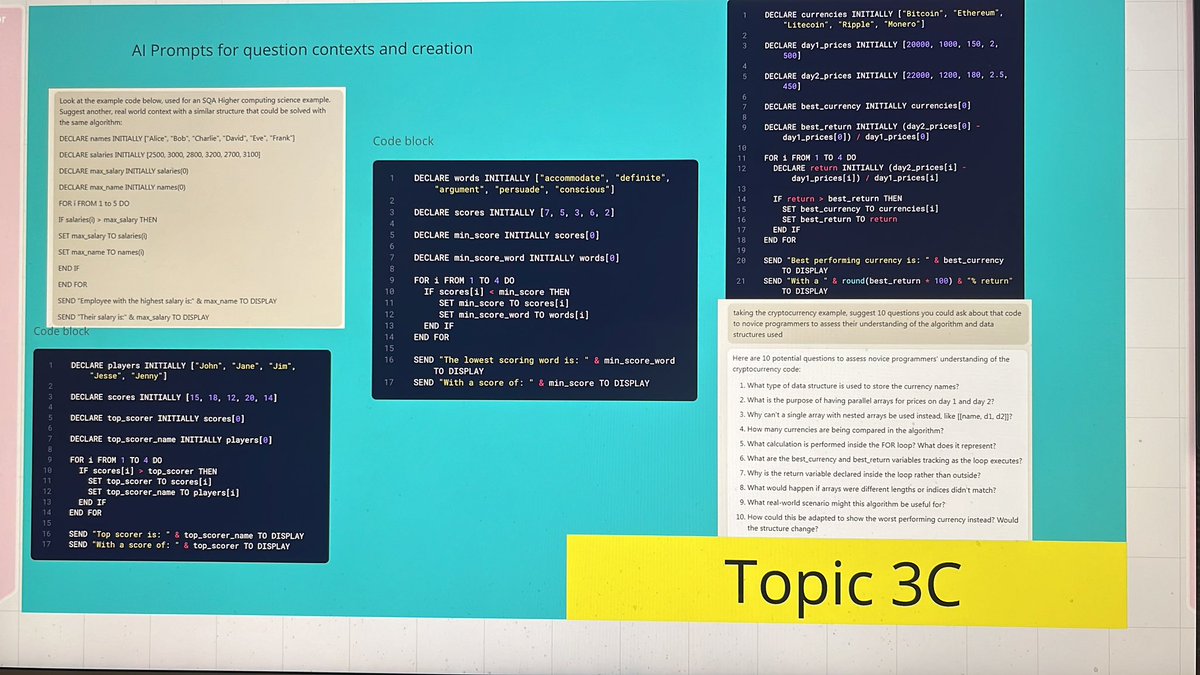Click "IF salaries[i] > max_salary THEN"
1200x675 pixels.
[108, 219]
